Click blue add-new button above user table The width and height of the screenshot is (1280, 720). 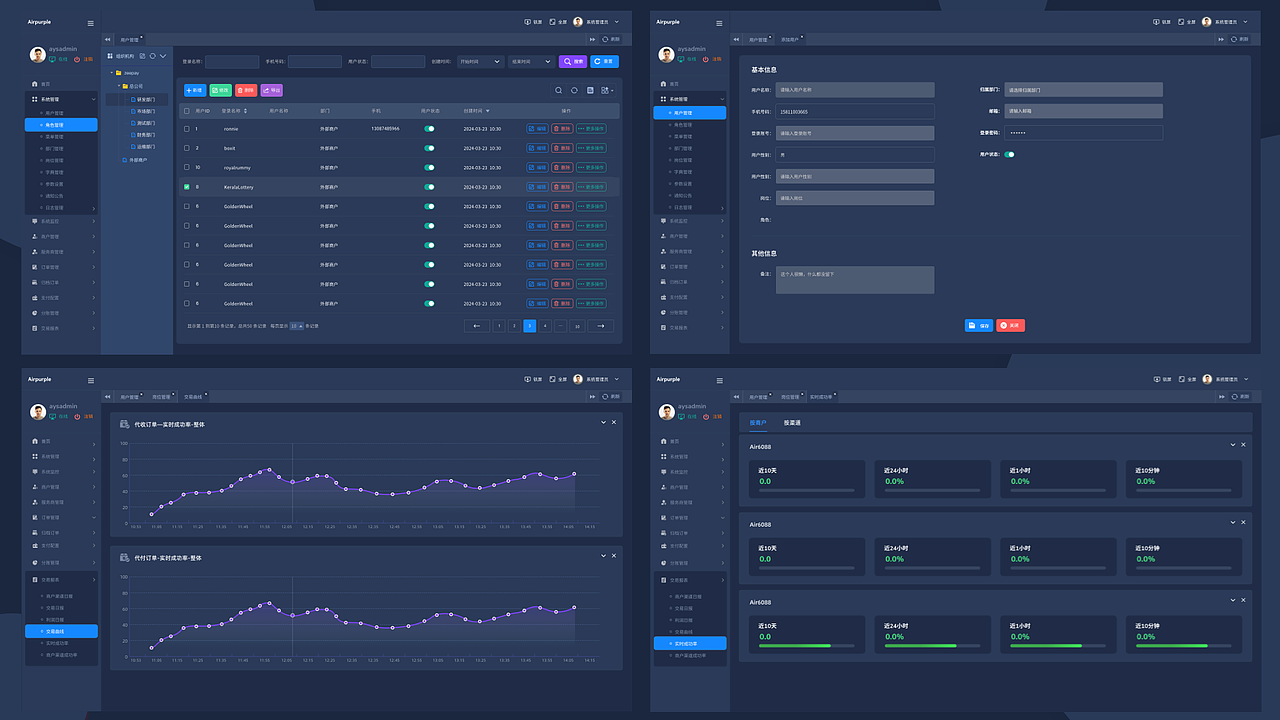tap(195, 90)
